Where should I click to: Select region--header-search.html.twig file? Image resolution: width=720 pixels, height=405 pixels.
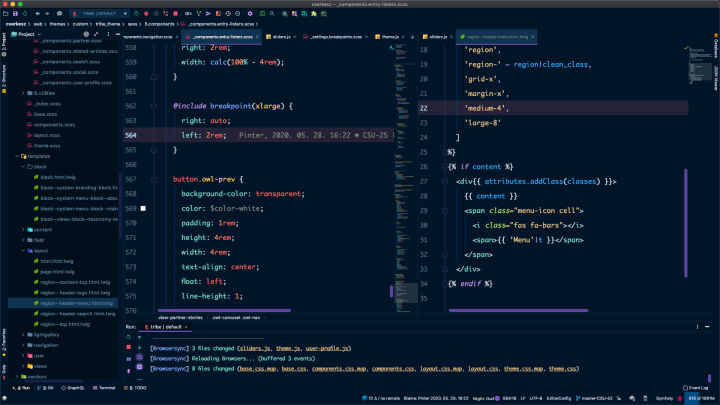point(78,314)
